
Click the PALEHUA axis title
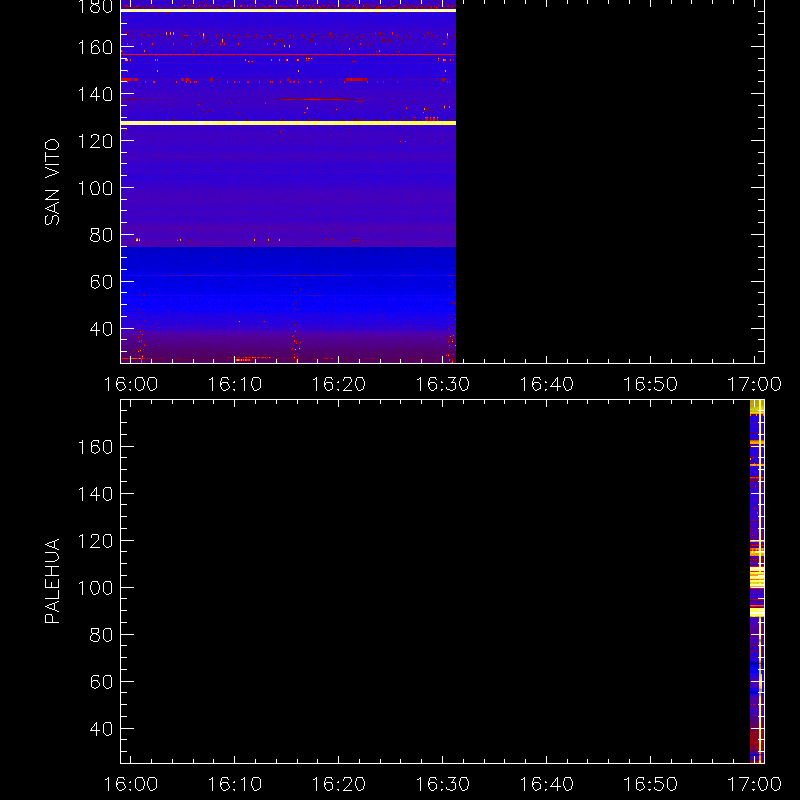click(52, 581)
